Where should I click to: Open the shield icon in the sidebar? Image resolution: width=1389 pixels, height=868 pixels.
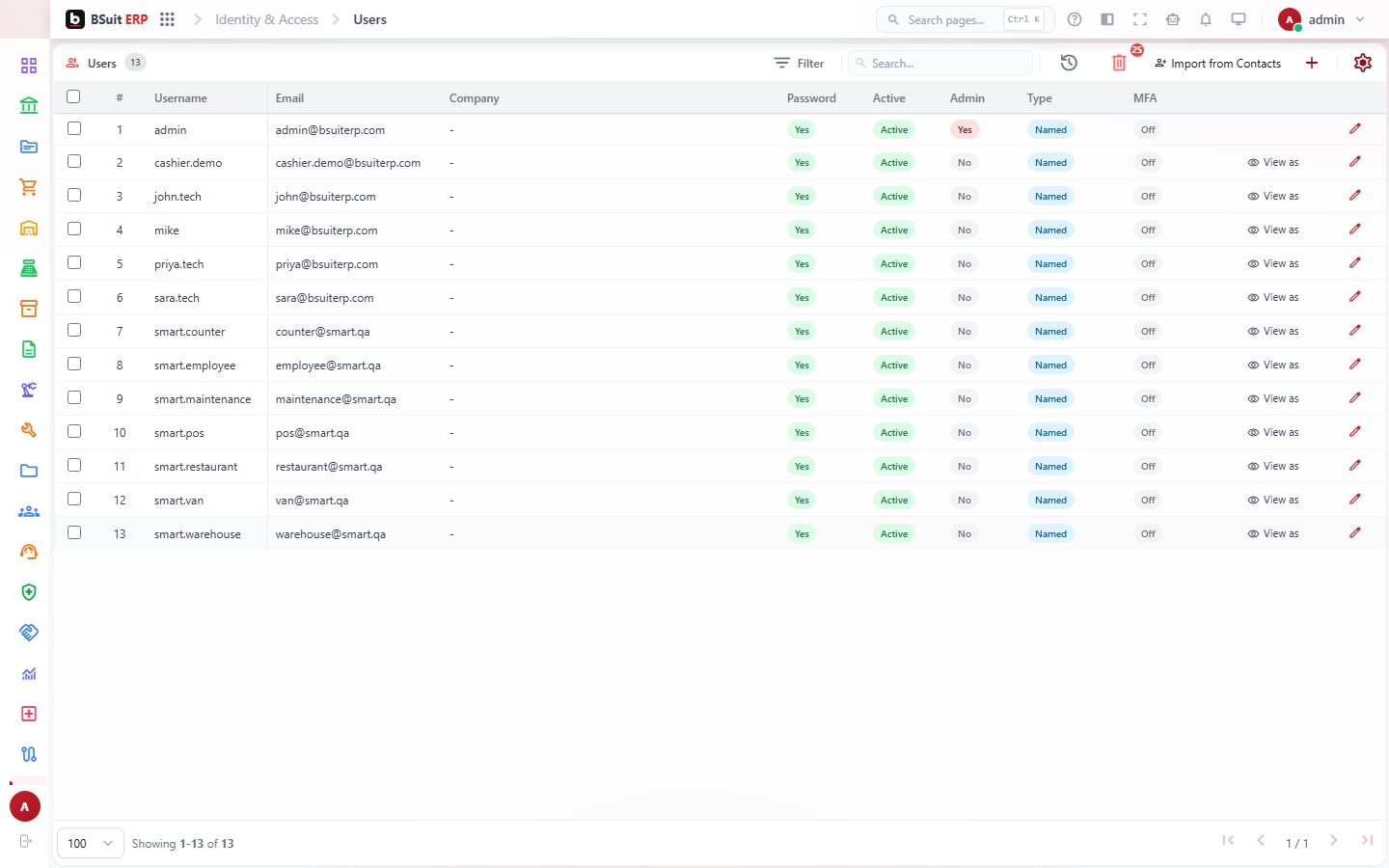(29, 592)
